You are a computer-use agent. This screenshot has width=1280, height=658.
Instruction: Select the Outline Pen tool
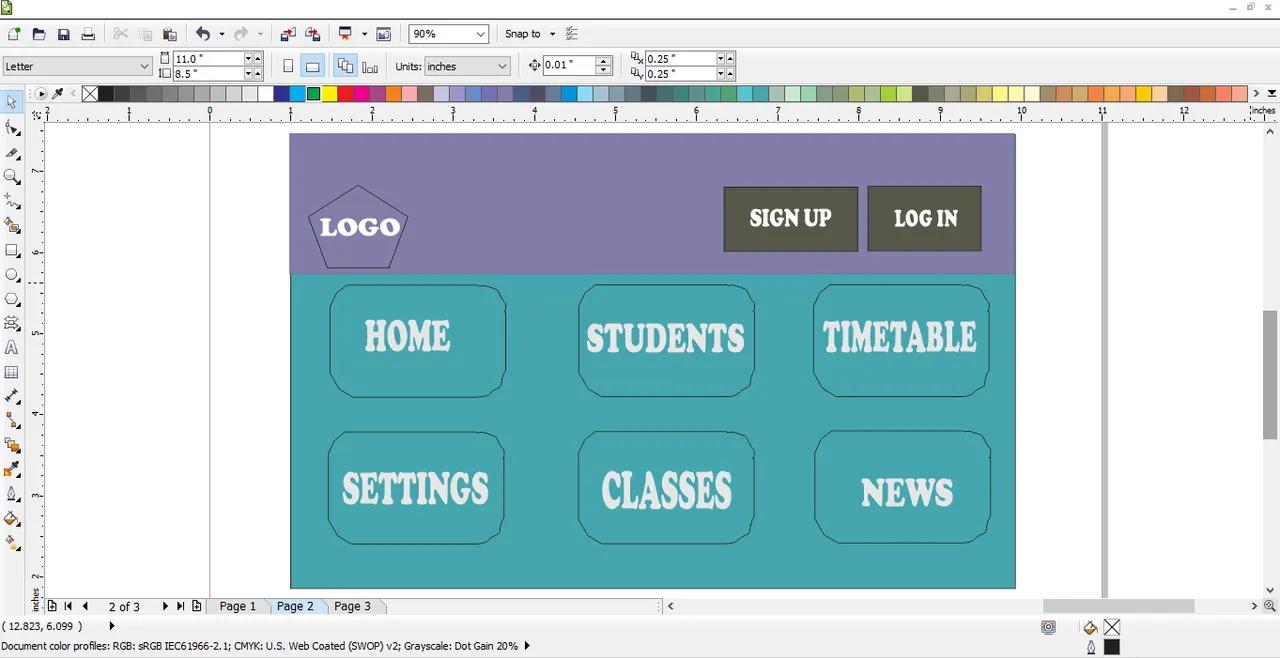[12, 495]
